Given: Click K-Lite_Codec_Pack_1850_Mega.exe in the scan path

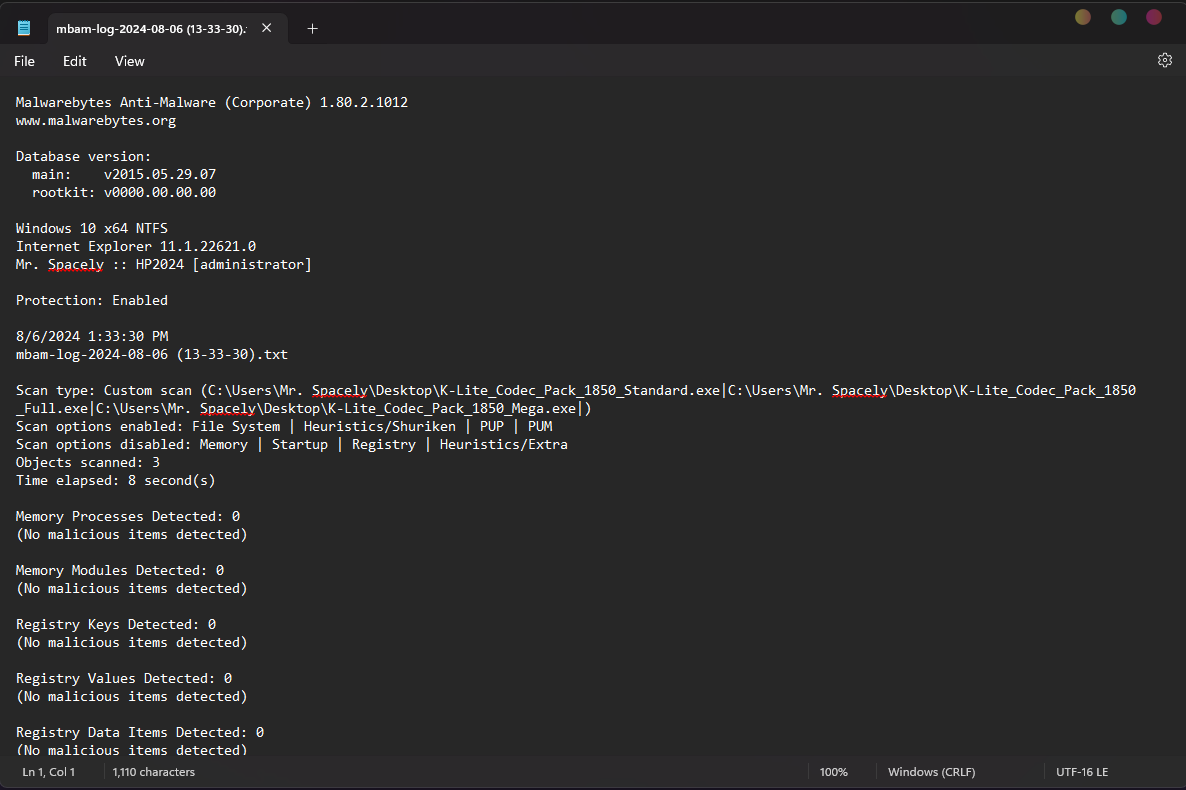Looking at the screenshot, I should [452, 409].
